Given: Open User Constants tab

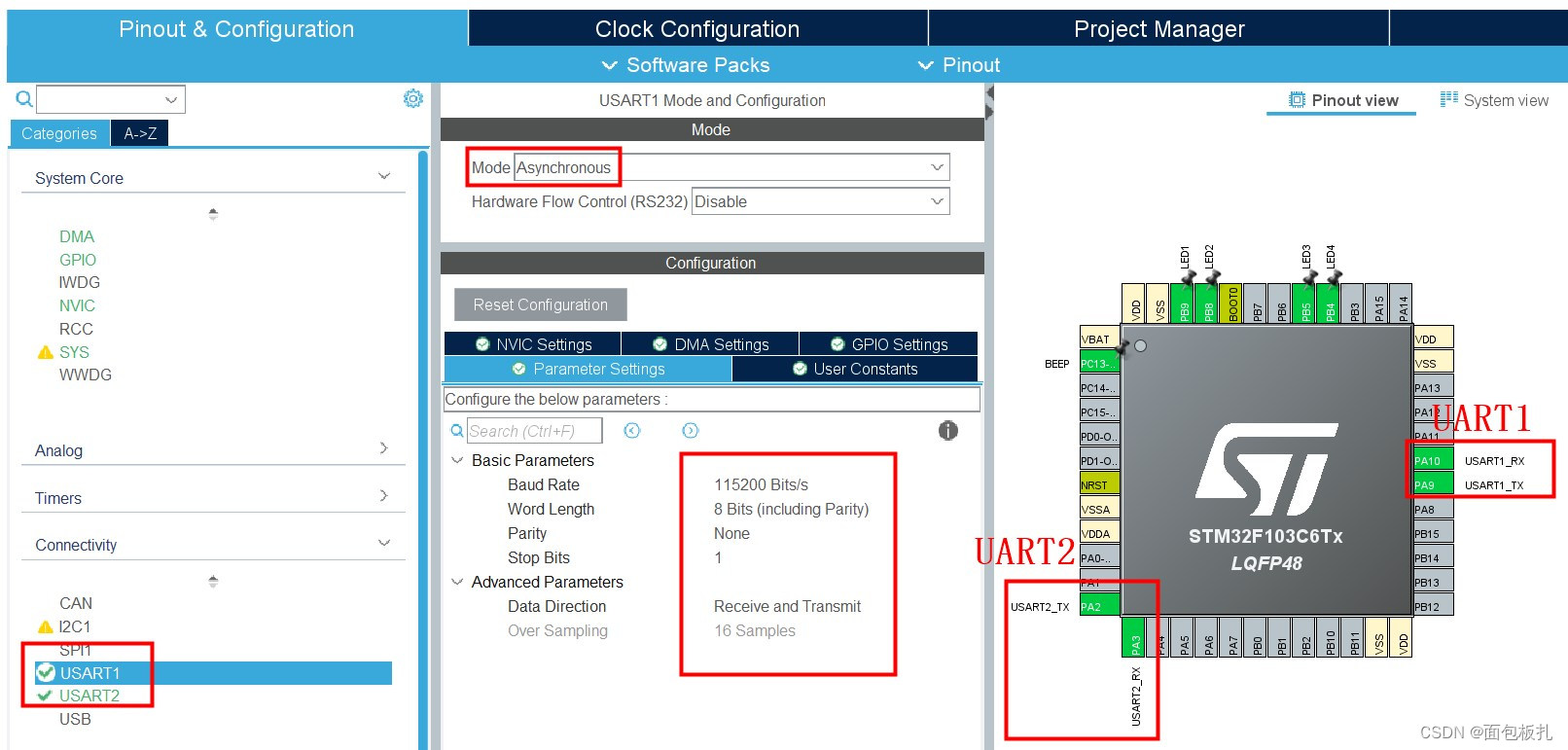Looking at the screenshot, I should 855,369.
